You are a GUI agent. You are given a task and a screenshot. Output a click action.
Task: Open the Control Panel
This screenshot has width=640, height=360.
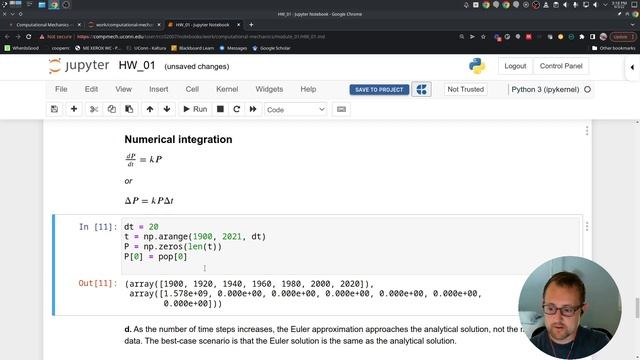[x=561, y=66]
